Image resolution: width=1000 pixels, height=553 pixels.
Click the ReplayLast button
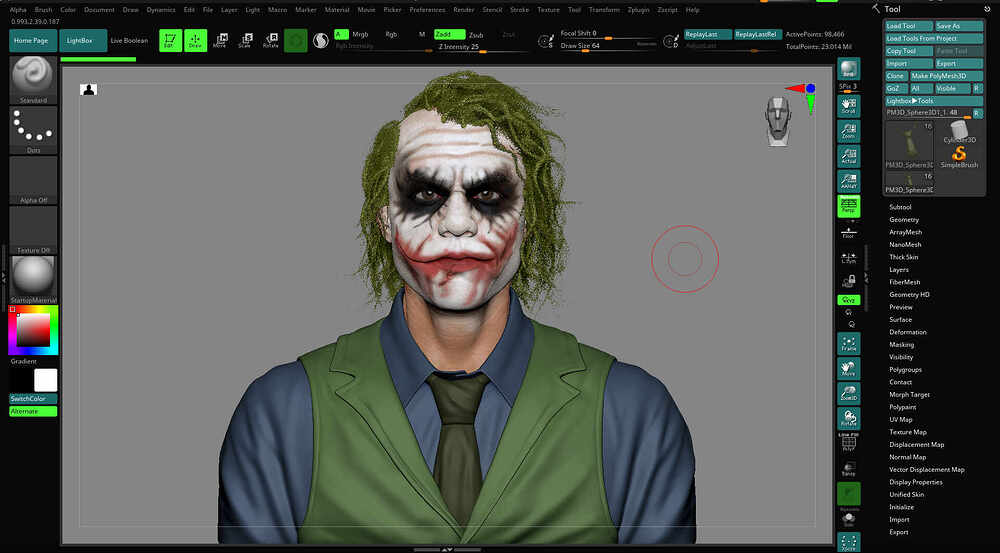708,34
